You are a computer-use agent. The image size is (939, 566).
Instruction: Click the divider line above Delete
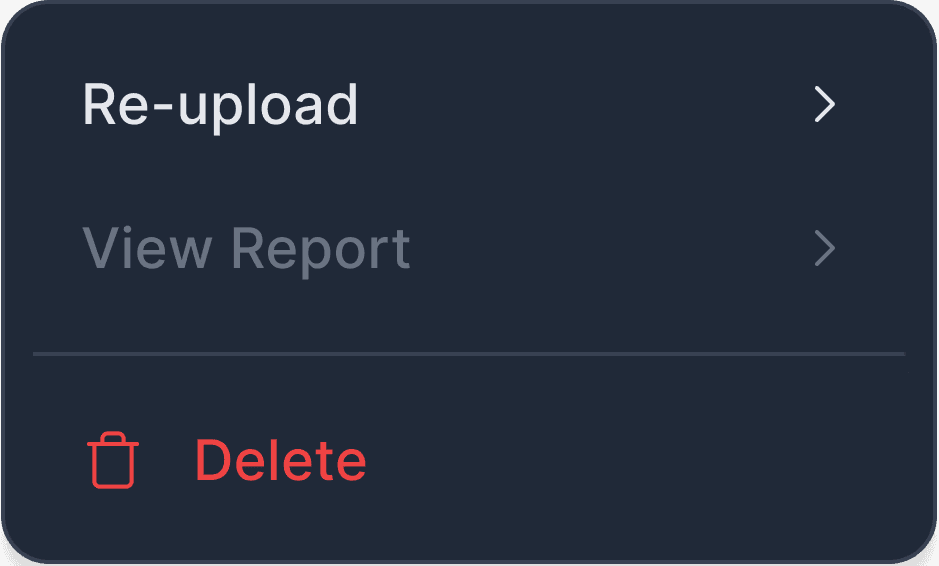click(x=469, y=354)
